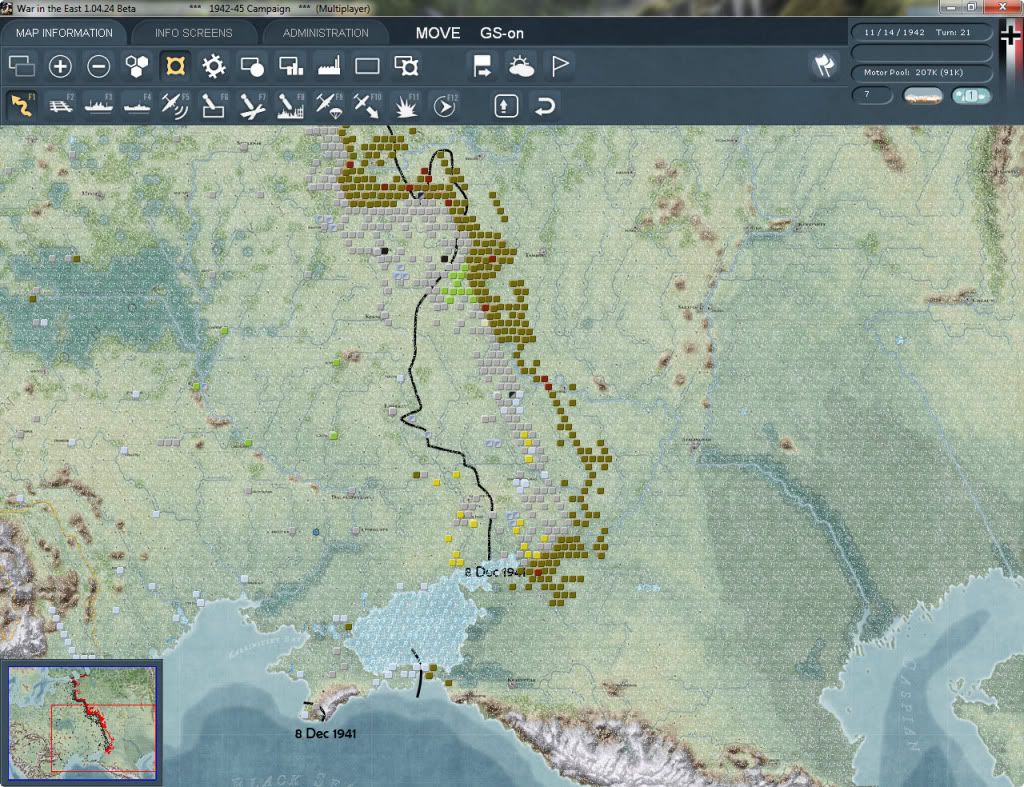The width and height of the screenshot is (1024, 787).
Task: Toggle unit counters with the overlapping rectangles icon
Action: tap(22, 66)
